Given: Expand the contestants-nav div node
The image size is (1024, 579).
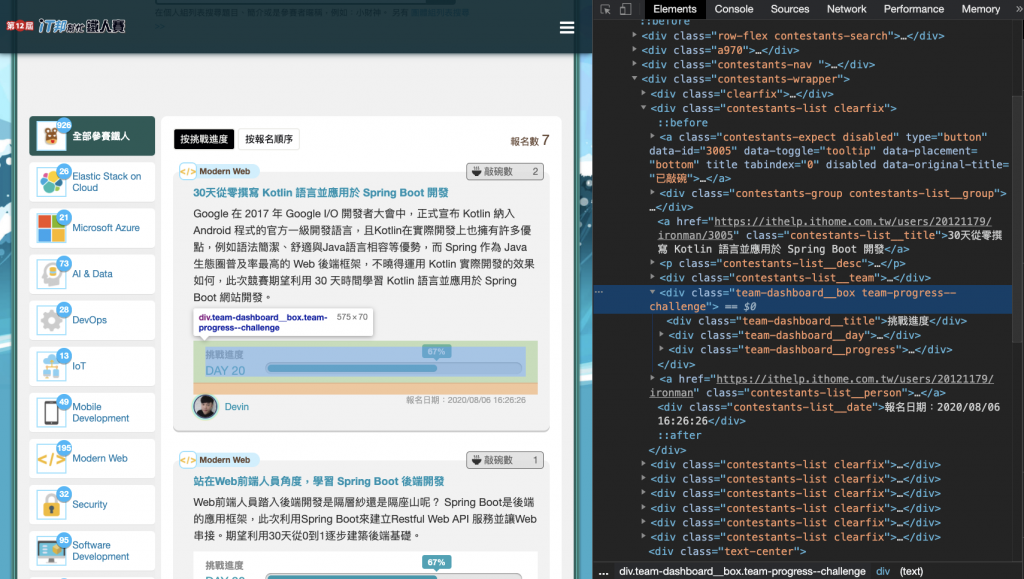Looking at the screenshot, I should (x=634, y=65).
